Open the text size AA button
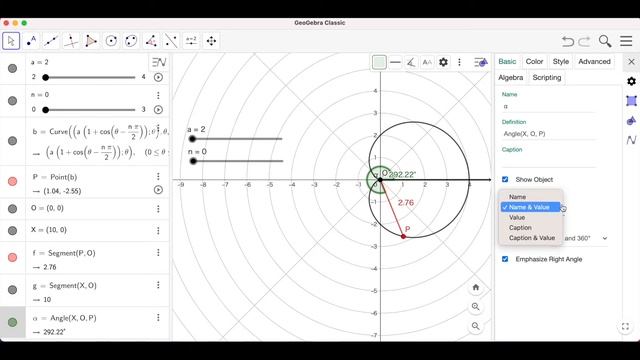640x360 pixels. [x=427, y=62]
